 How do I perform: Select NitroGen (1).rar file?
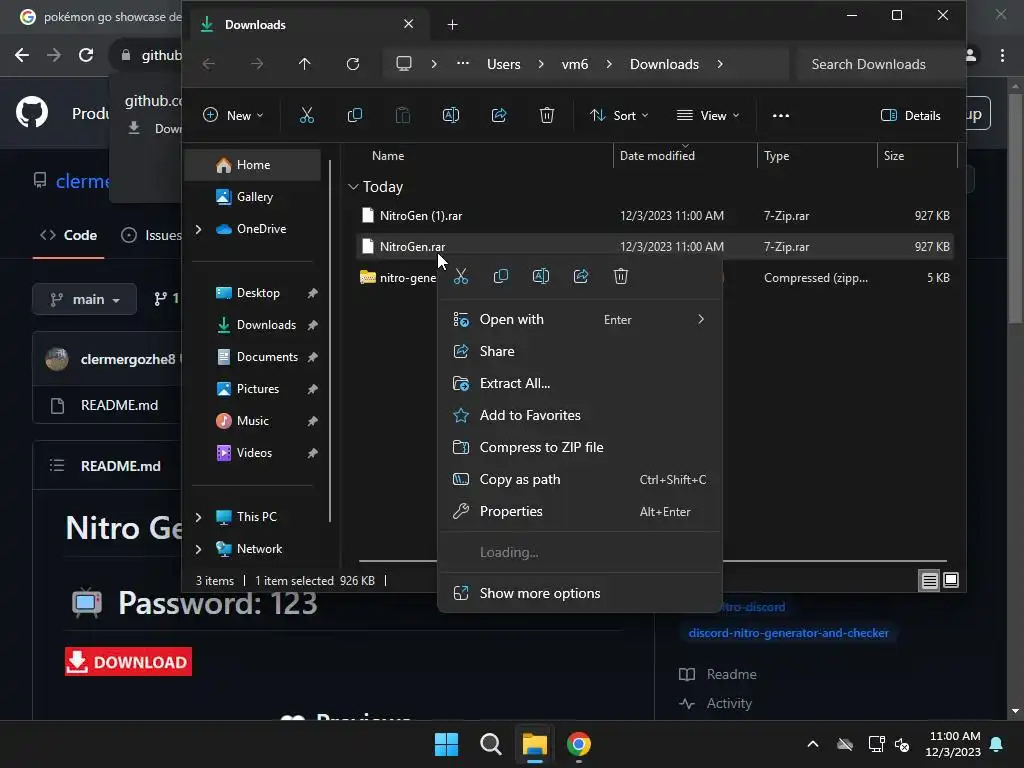655,216
